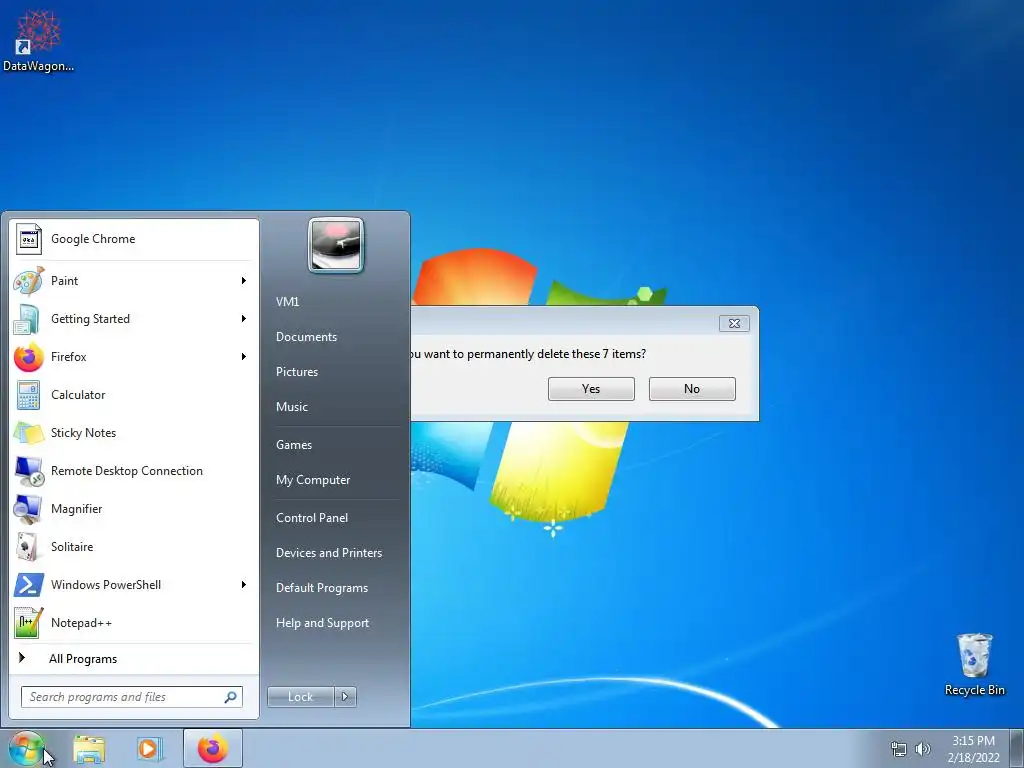The image size is (1024, 768).
Task: Click Yes in the delete confirmation dialog
Action: [x=591, y=389]
